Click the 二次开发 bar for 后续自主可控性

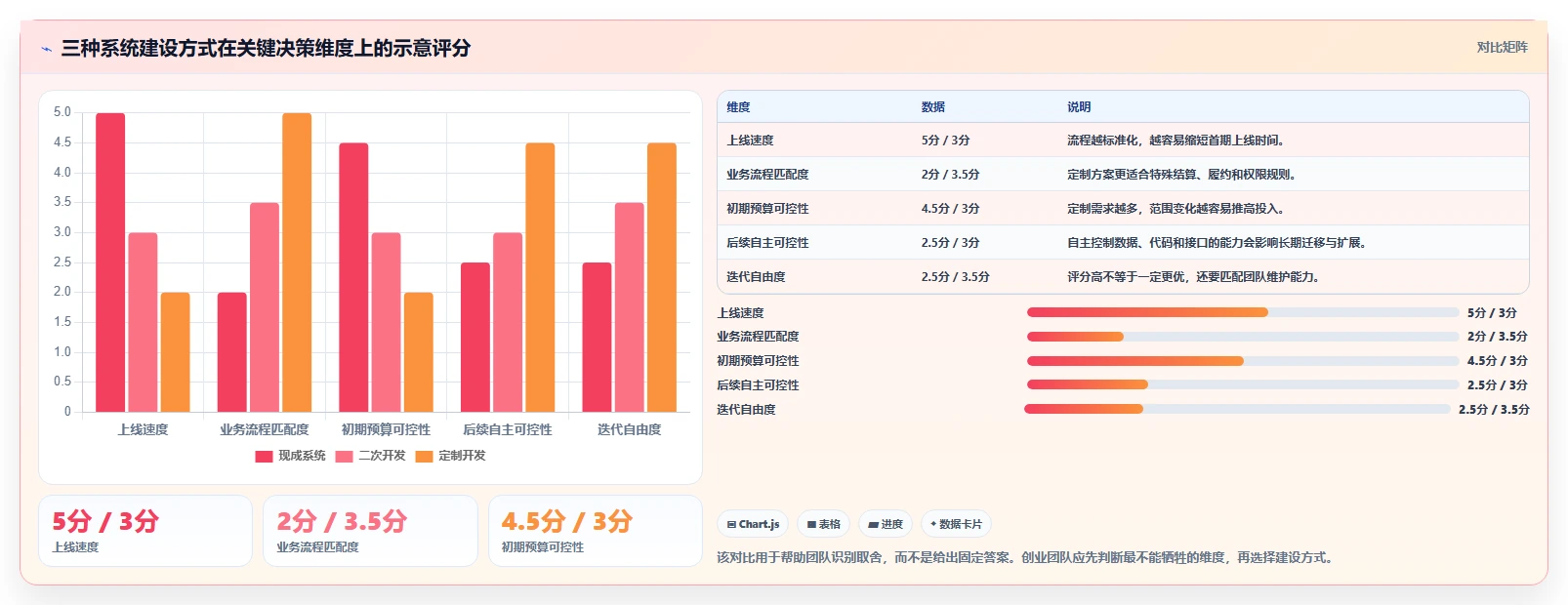pos(508,322)
